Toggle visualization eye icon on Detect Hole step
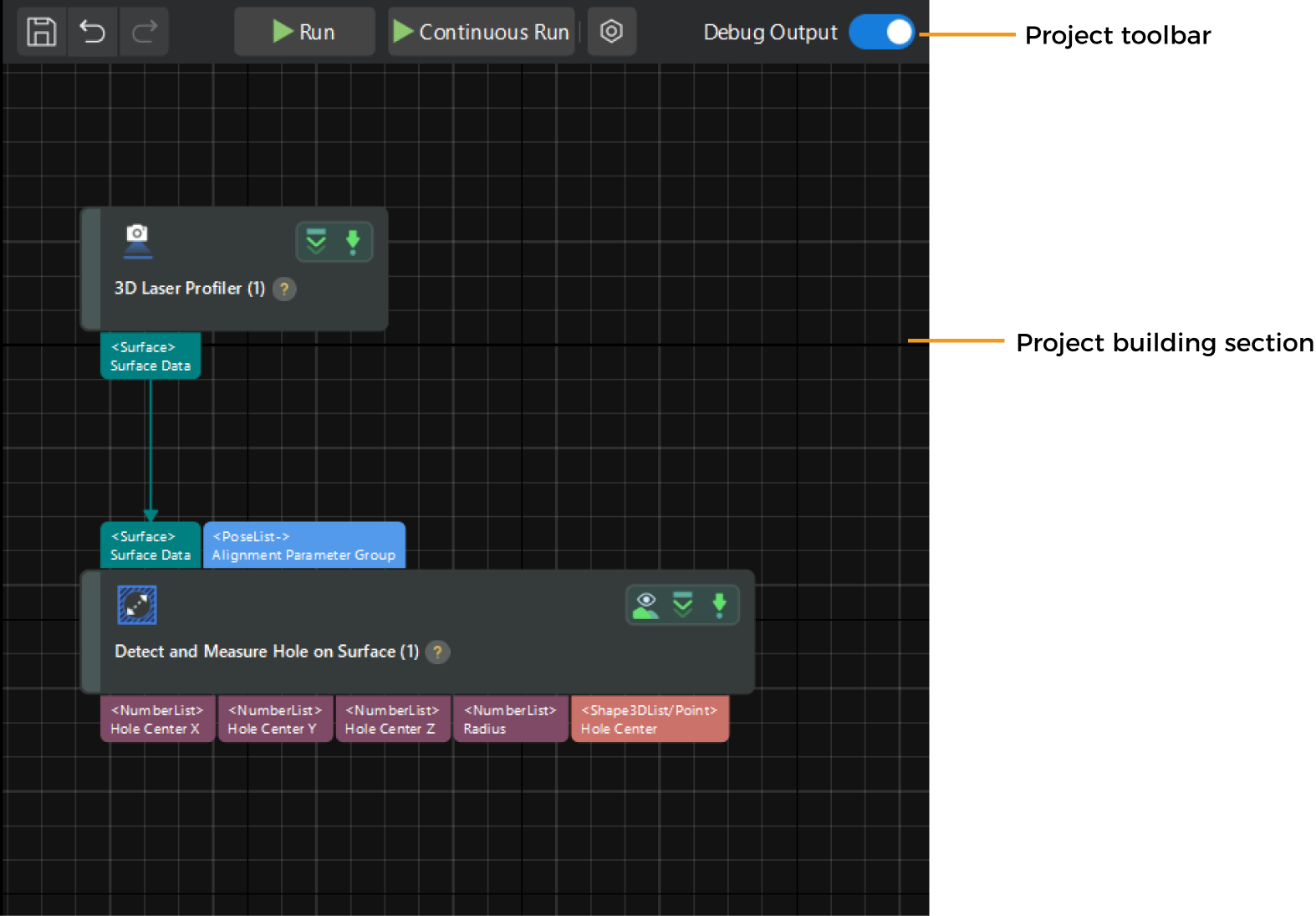Screen dimensions: 1316x916 (x=645, y=605)
